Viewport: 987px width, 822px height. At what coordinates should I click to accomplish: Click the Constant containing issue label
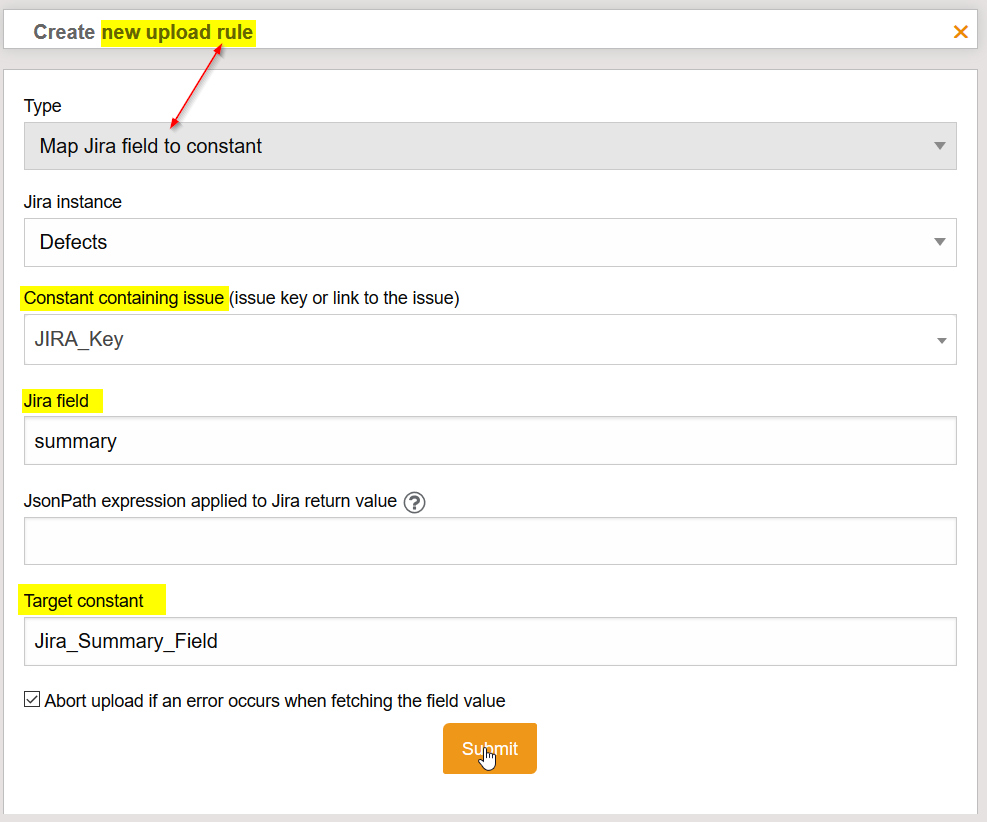[124, 298]
